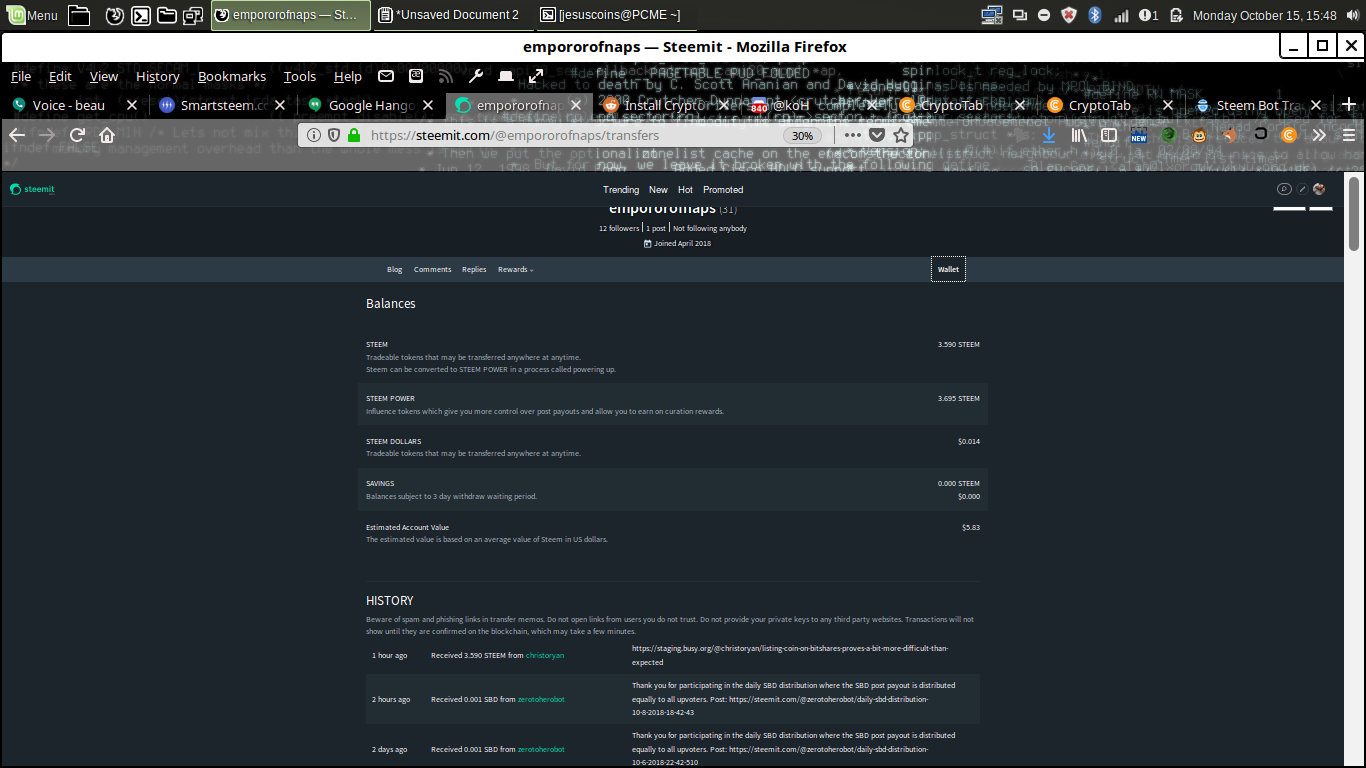
Task: Open the File menu
Action: point(21,76)
